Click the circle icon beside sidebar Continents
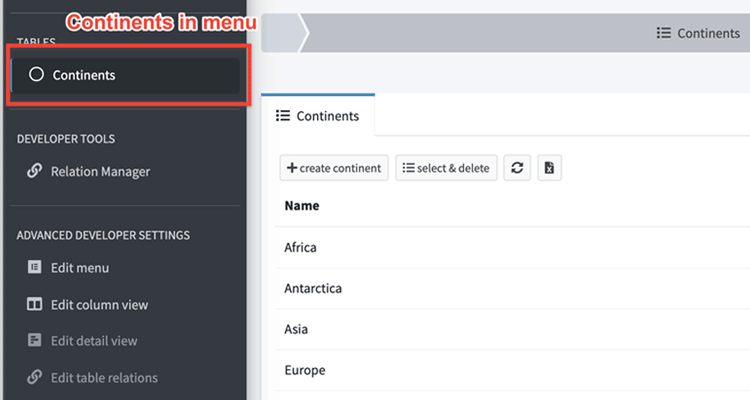 (x=37, y=75)
